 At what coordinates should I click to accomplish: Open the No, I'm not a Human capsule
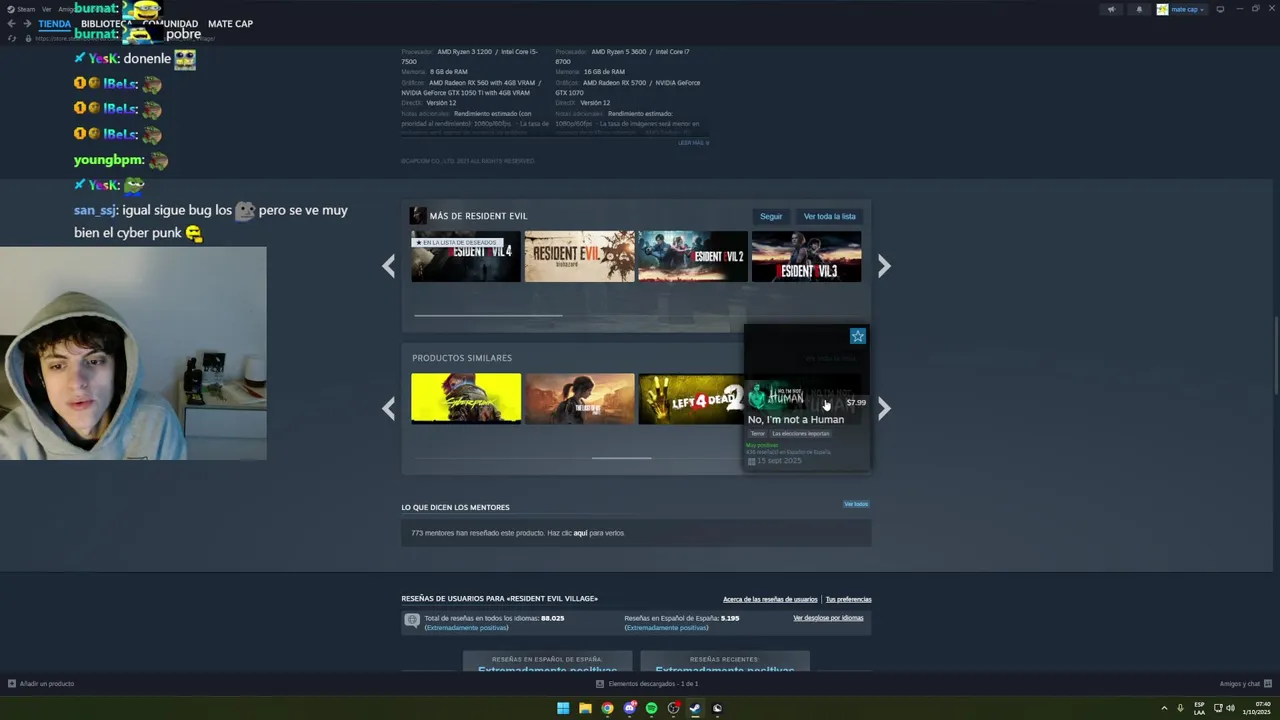[x=806, y=398]
